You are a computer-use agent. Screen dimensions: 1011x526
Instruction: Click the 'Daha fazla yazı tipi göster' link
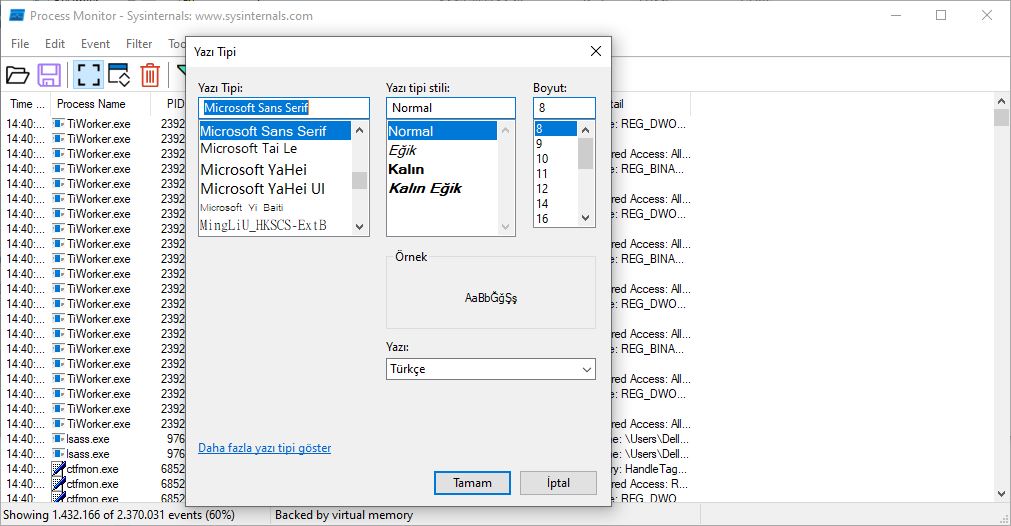pos(264,448)
